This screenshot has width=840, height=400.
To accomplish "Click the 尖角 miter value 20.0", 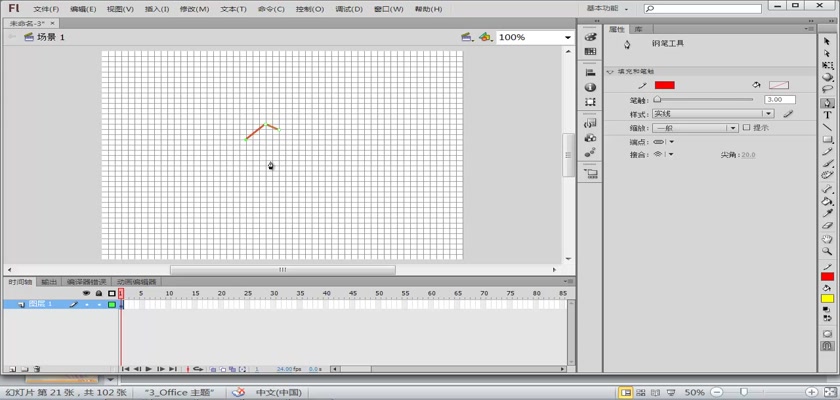I will [x=748, y=155].
